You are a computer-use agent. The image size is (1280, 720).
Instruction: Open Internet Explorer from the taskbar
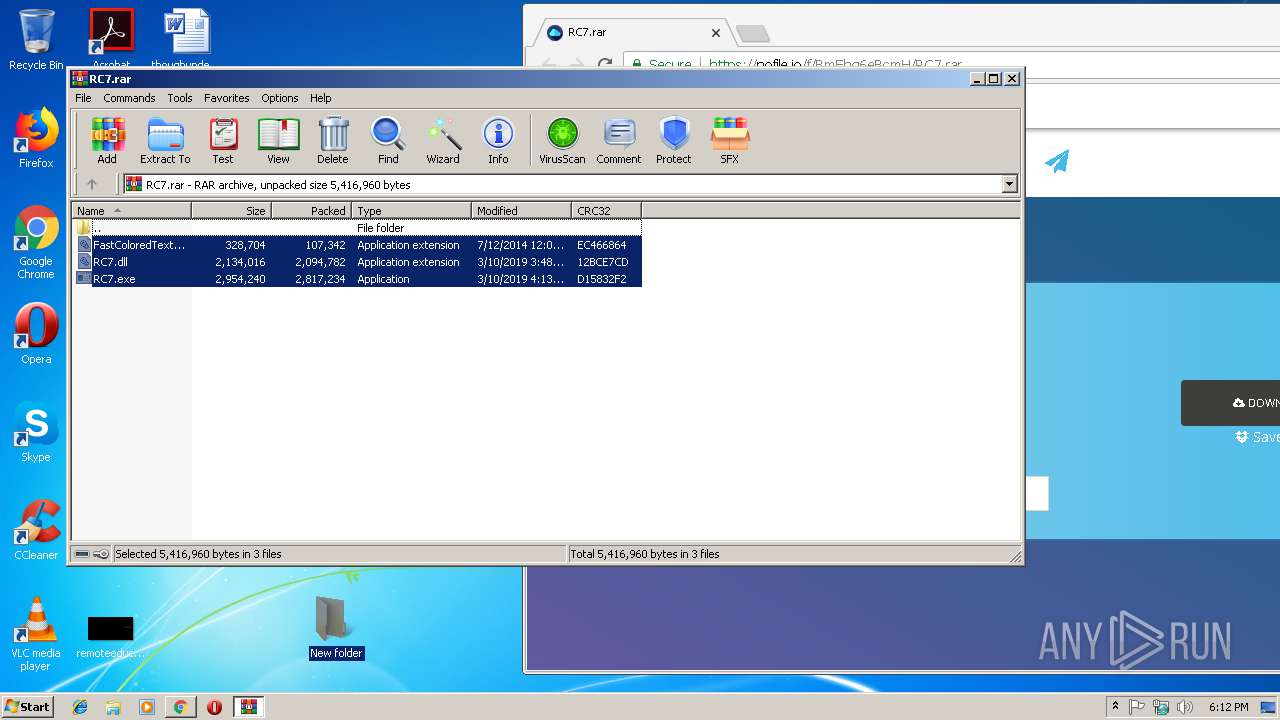pos(80,707)
